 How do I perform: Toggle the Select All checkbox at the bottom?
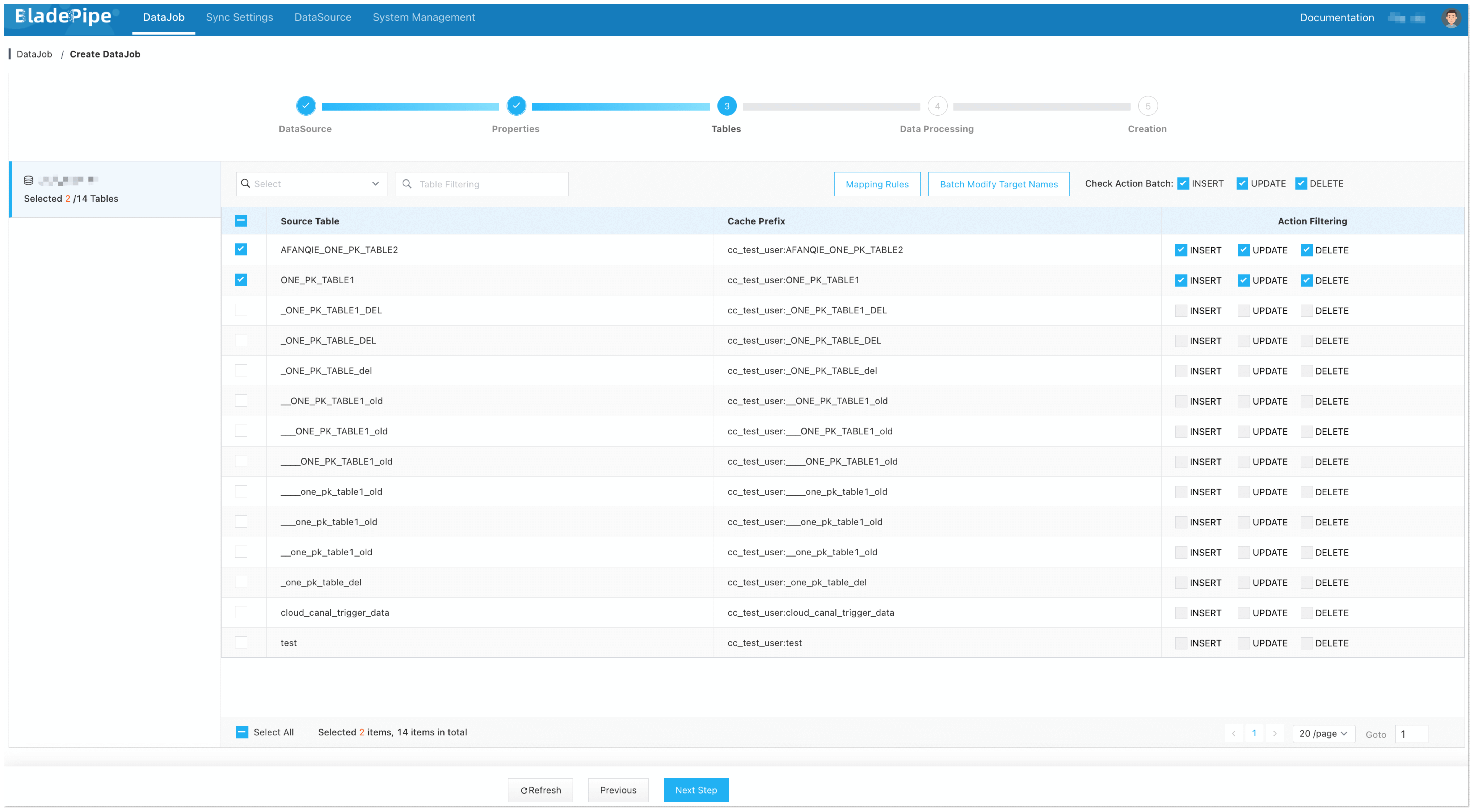pos(242,732)
